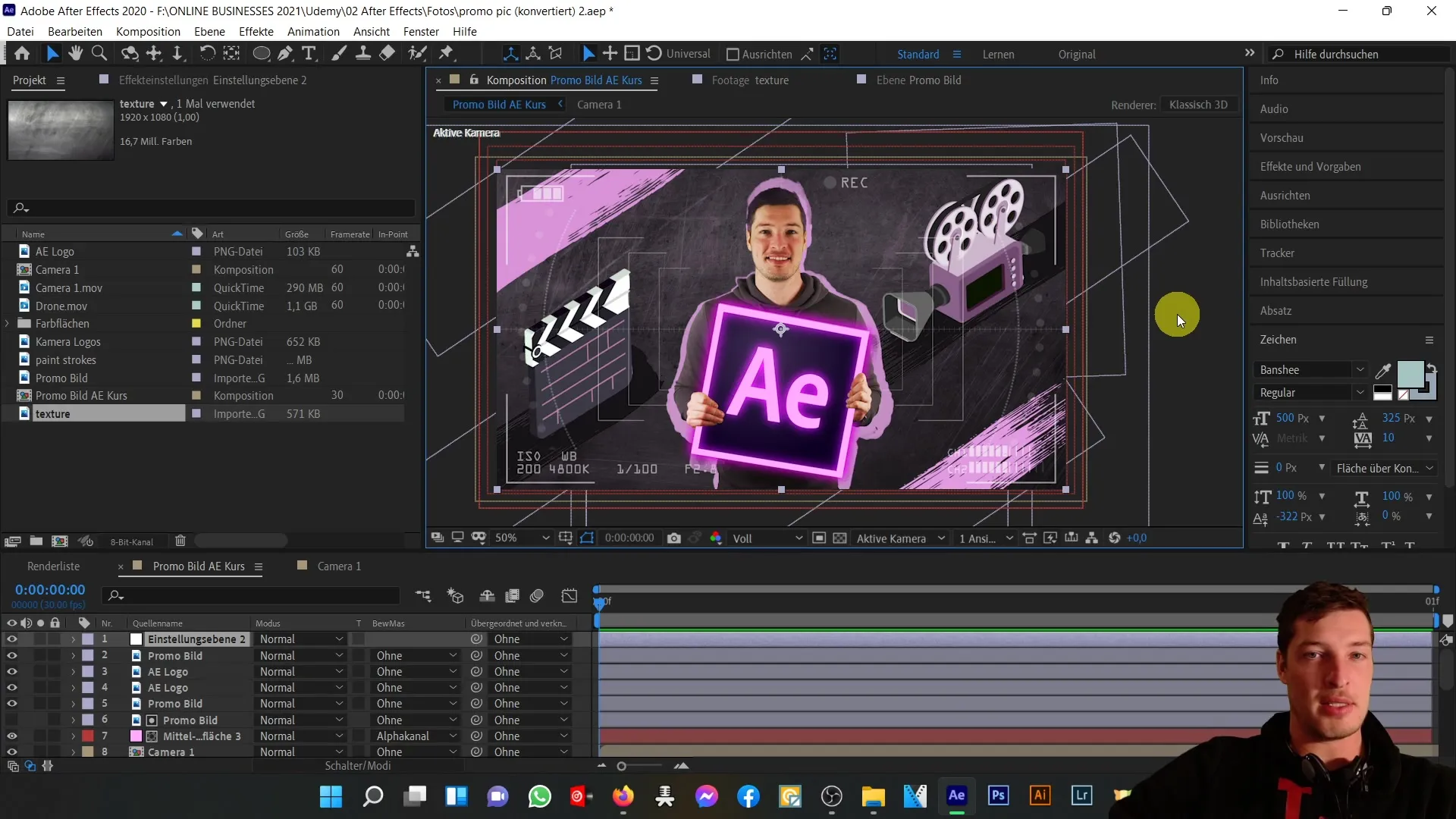Toggle visibility of Promo Bild layer 2

click(x=11, y=655)
